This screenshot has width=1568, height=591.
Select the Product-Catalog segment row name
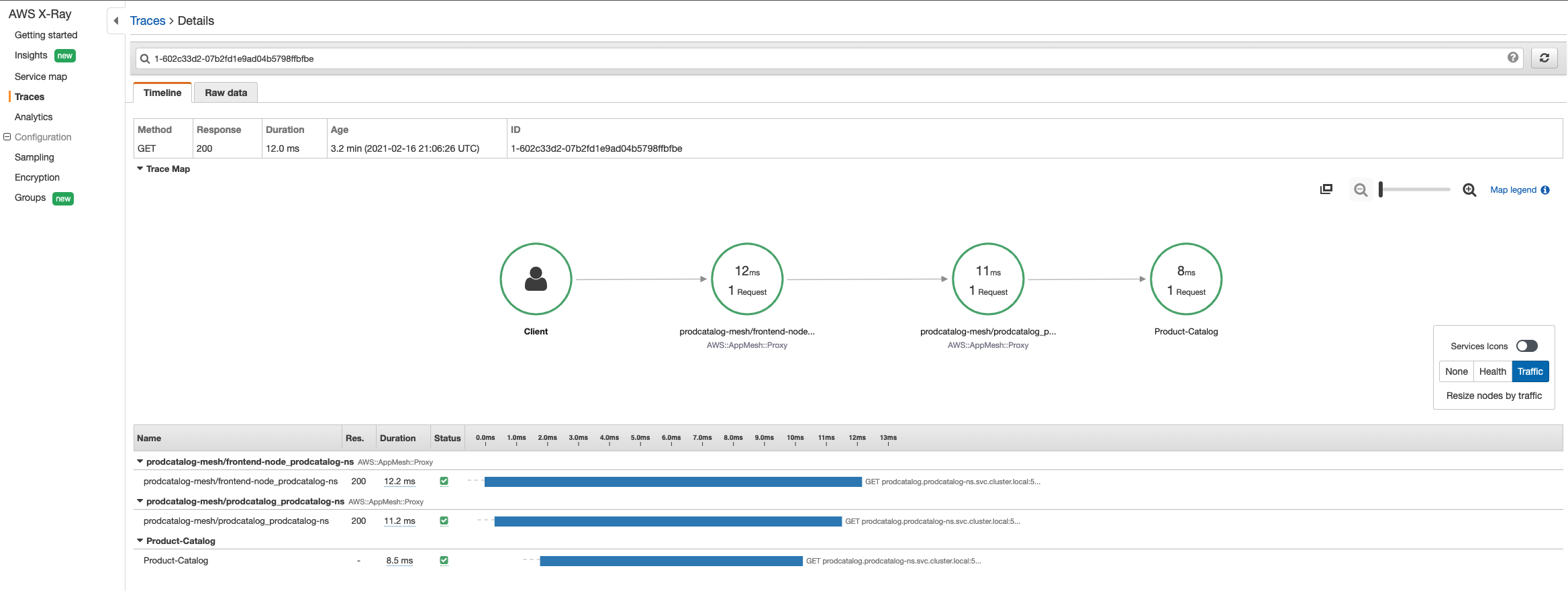pos(176,561)
